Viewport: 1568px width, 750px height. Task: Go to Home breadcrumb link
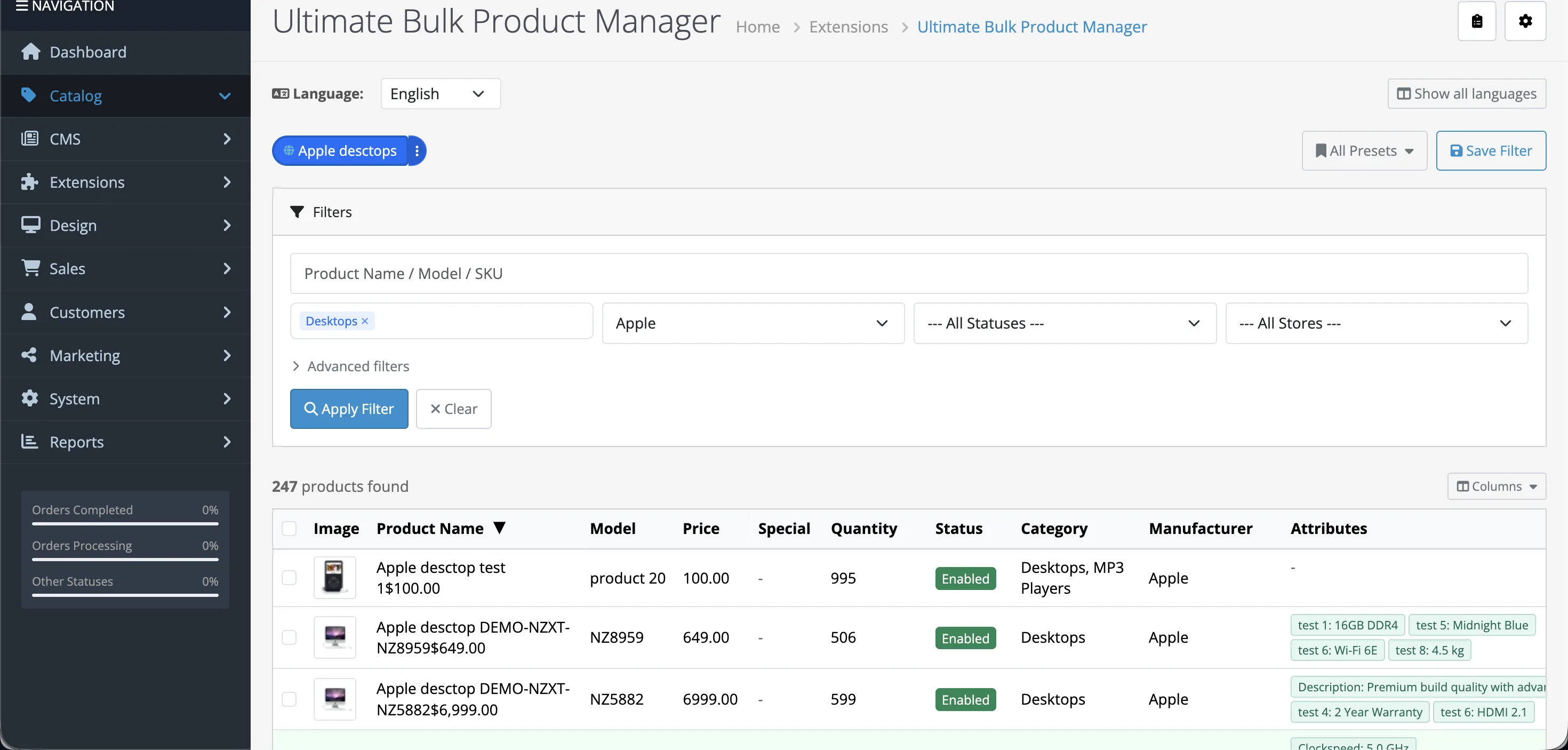tap(758, 27)
